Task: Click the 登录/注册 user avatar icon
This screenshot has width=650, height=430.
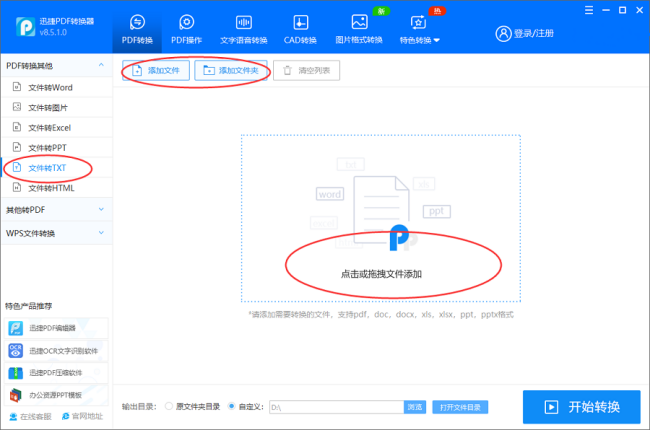Action: 503,34
